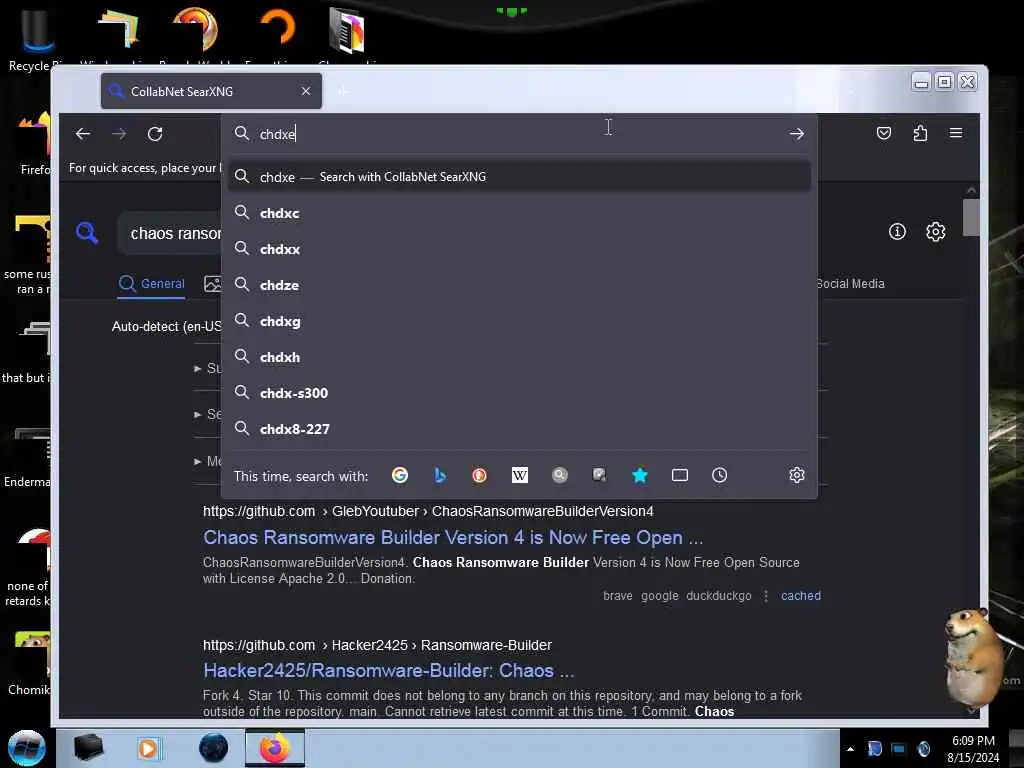The height and width of the screenshot is (768, 1024).
Task: Open SearXNG preferences gear
Action: click(935, 231)
